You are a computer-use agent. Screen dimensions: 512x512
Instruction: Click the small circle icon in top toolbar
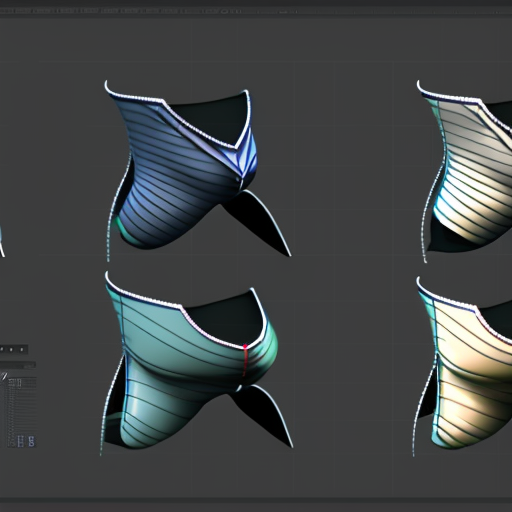click(224, 11)
